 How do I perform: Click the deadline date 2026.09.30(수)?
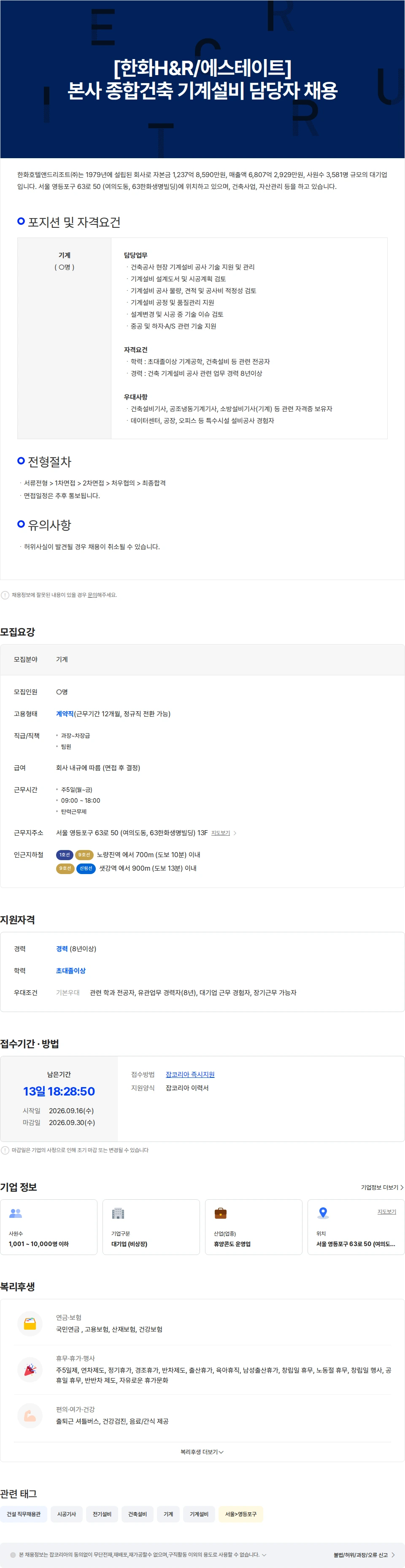click(72, 1123)
